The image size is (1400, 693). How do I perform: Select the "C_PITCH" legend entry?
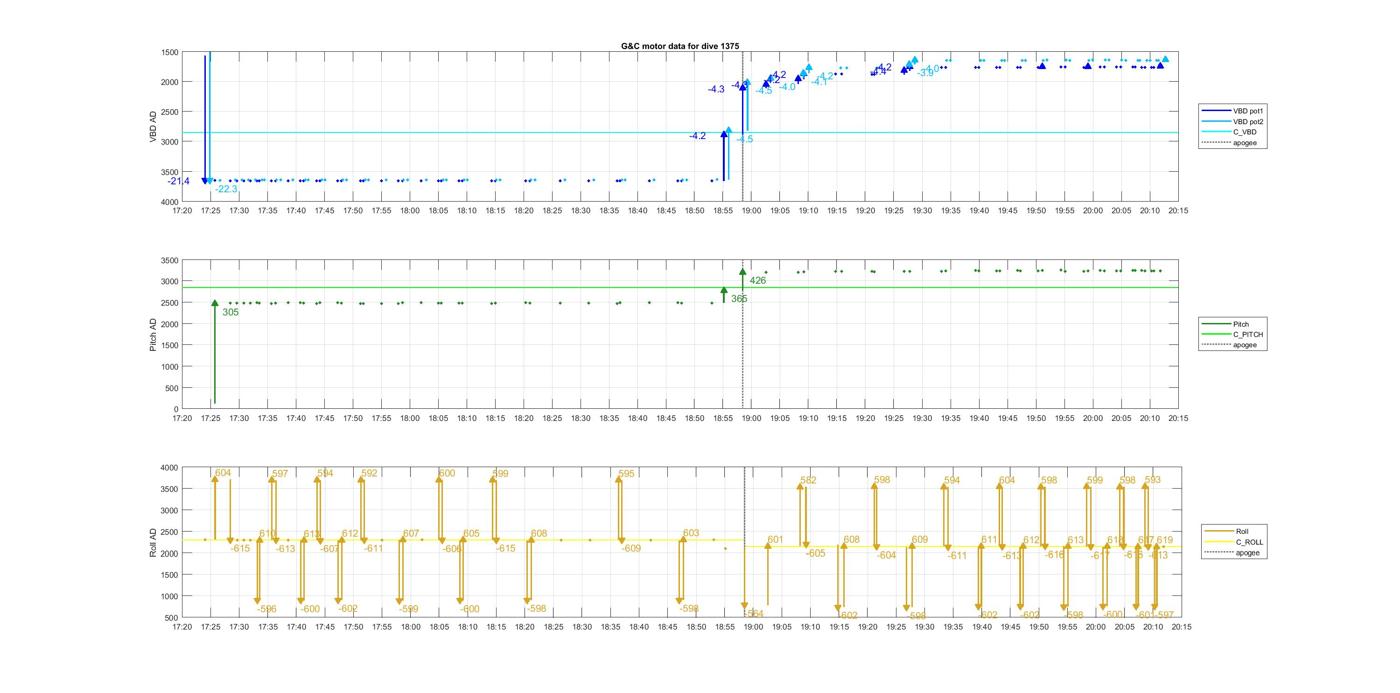tap(1233, 334)
